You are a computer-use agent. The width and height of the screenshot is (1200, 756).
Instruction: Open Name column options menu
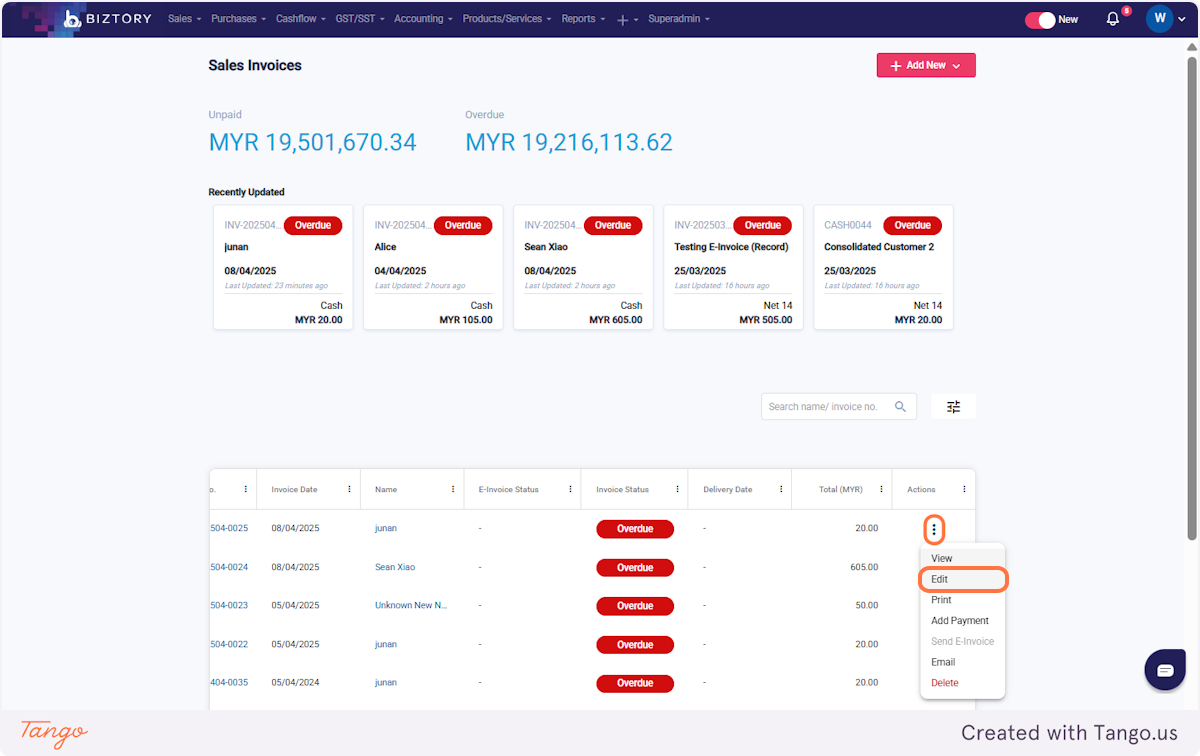point(453,489)
